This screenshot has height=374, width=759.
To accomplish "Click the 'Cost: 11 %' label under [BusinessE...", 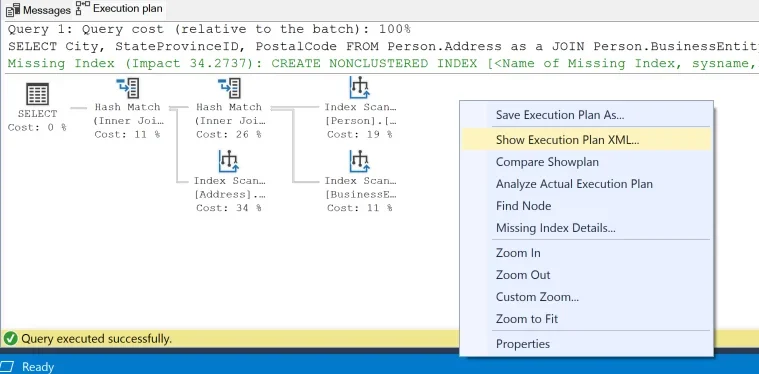I will 360,208.
